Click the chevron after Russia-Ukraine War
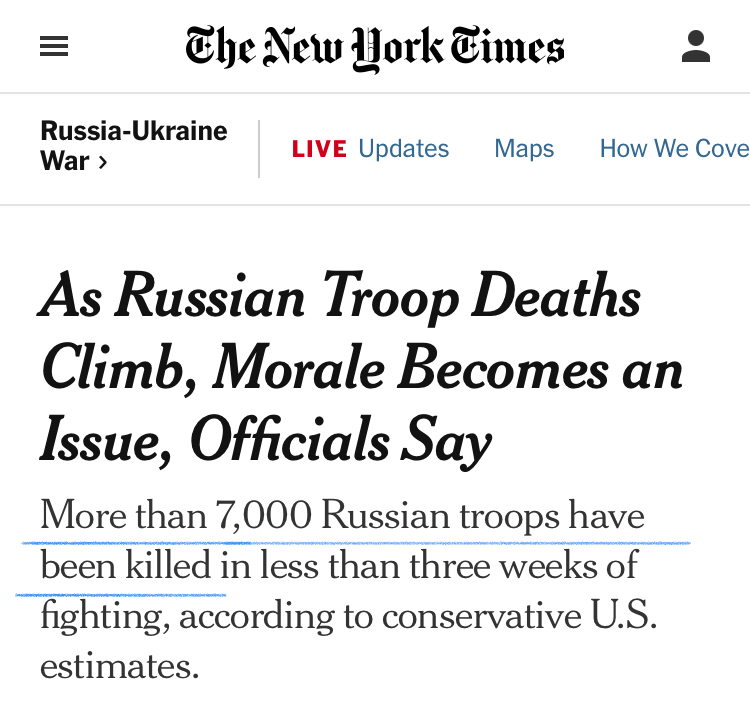Screen dimensions: 750x708 (102, 161)
